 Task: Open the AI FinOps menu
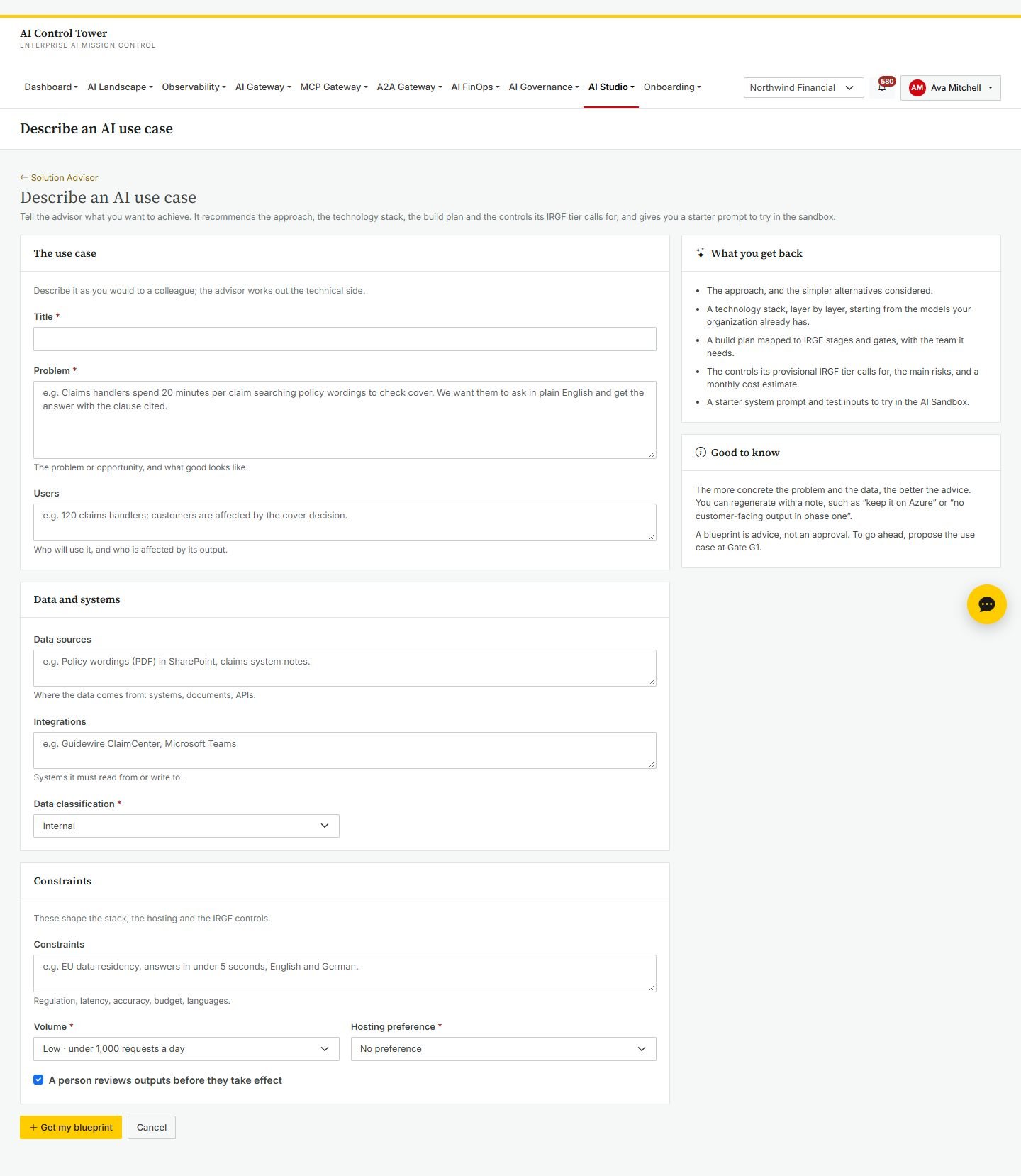point(475,87)
